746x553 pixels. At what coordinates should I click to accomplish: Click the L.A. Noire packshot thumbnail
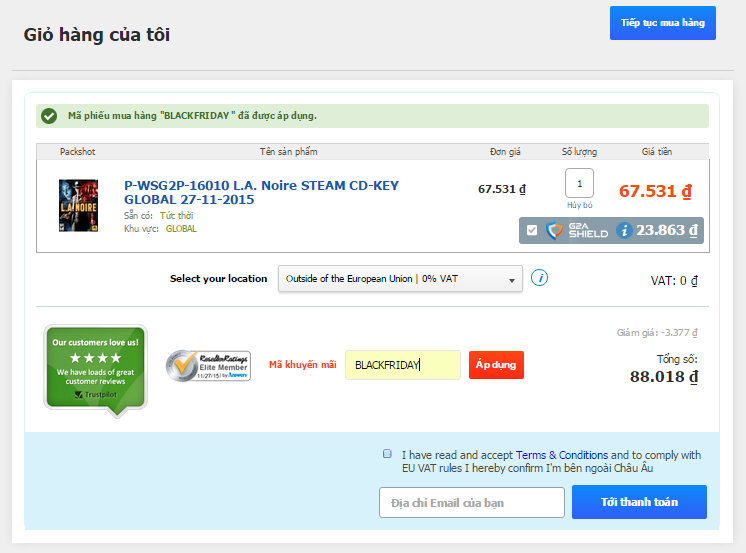(x=79, y=206)
